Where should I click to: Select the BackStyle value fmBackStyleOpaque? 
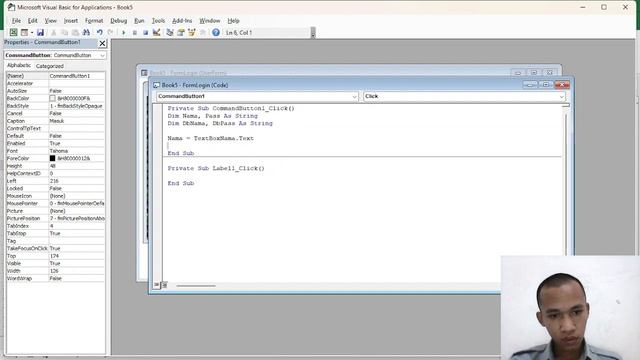[x=76, y=106]
